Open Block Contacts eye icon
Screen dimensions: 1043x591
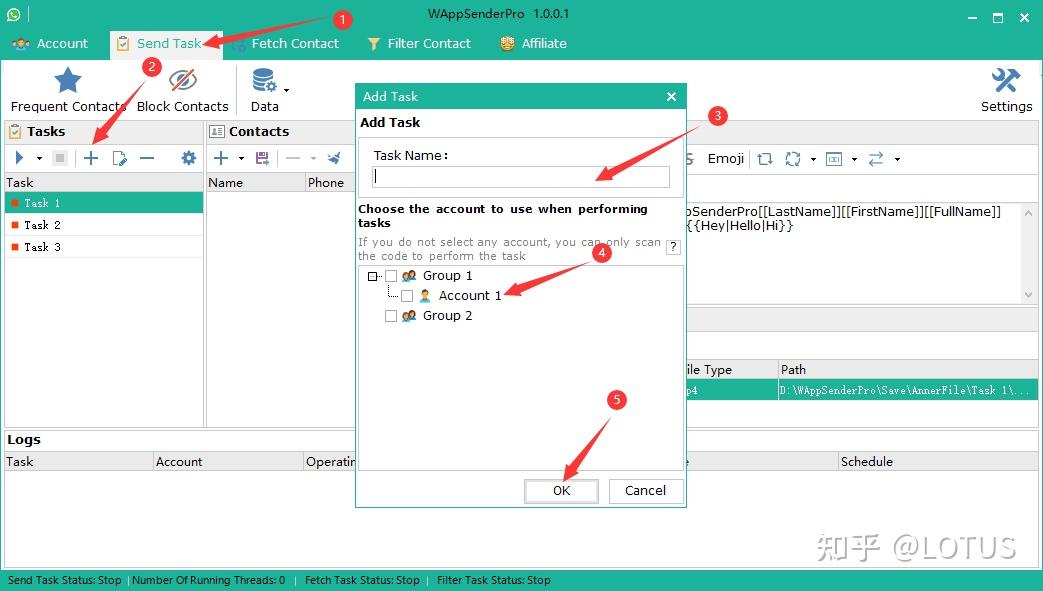click(182, 81)
